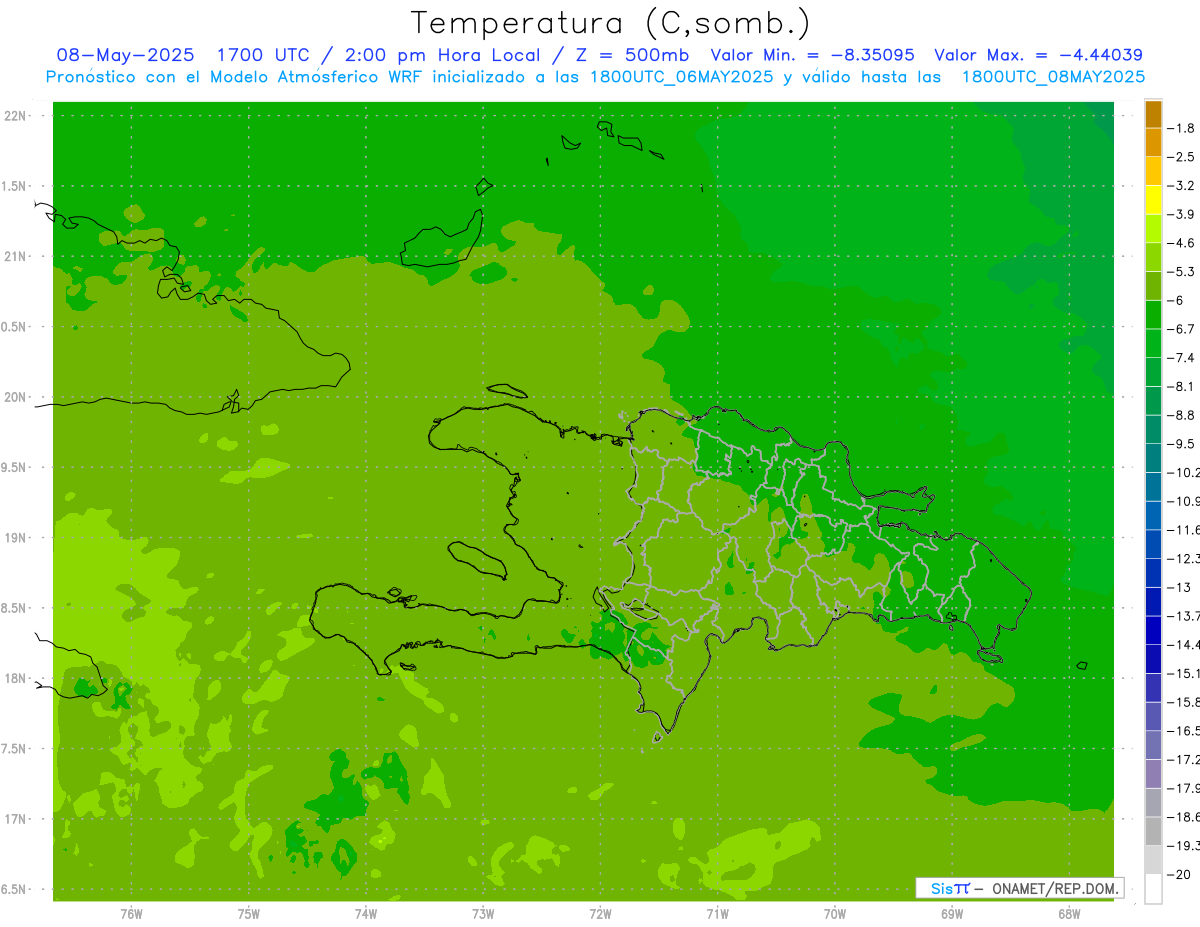This screenshot has height=927, width=1200.
Task: Click the 'Valor Max. = -4.44039' readout
Action: [1038, 56]
